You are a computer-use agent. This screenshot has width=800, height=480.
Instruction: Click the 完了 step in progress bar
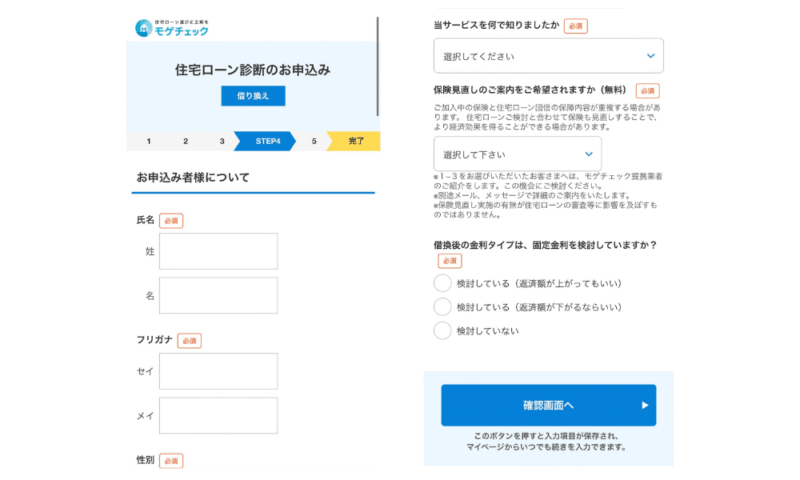[x=355, y=141]
